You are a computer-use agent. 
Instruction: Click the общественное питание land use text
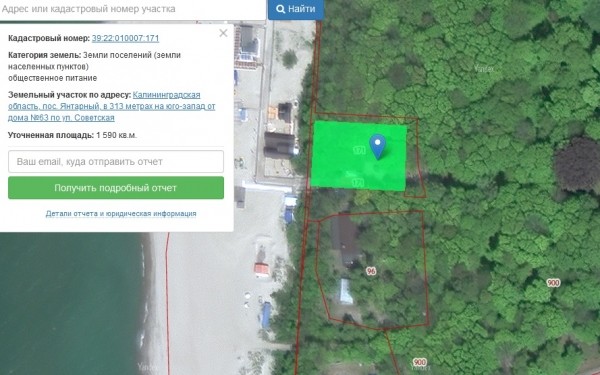coord(52,78)
